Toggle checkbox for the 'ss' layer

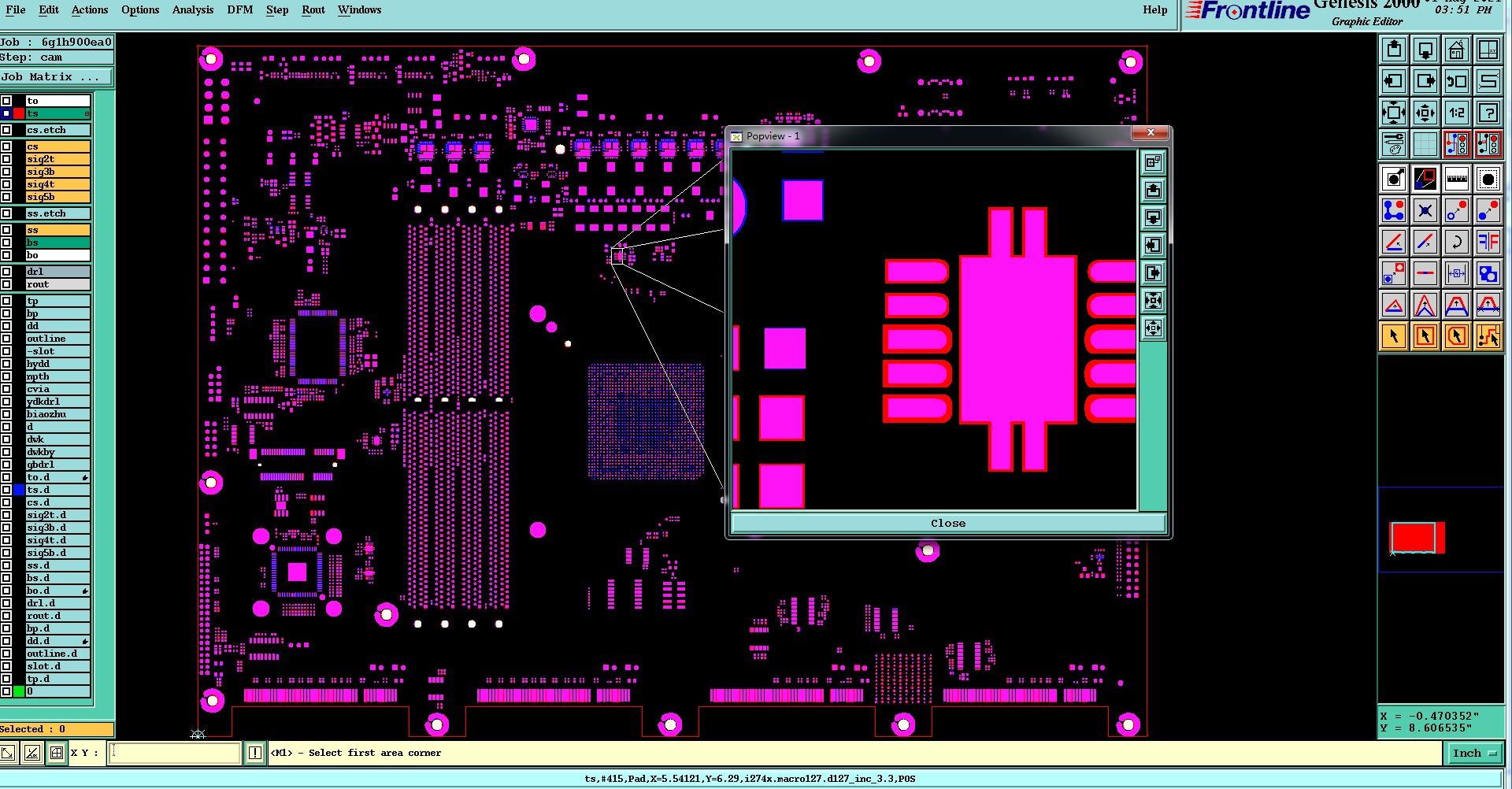(6, 230)
